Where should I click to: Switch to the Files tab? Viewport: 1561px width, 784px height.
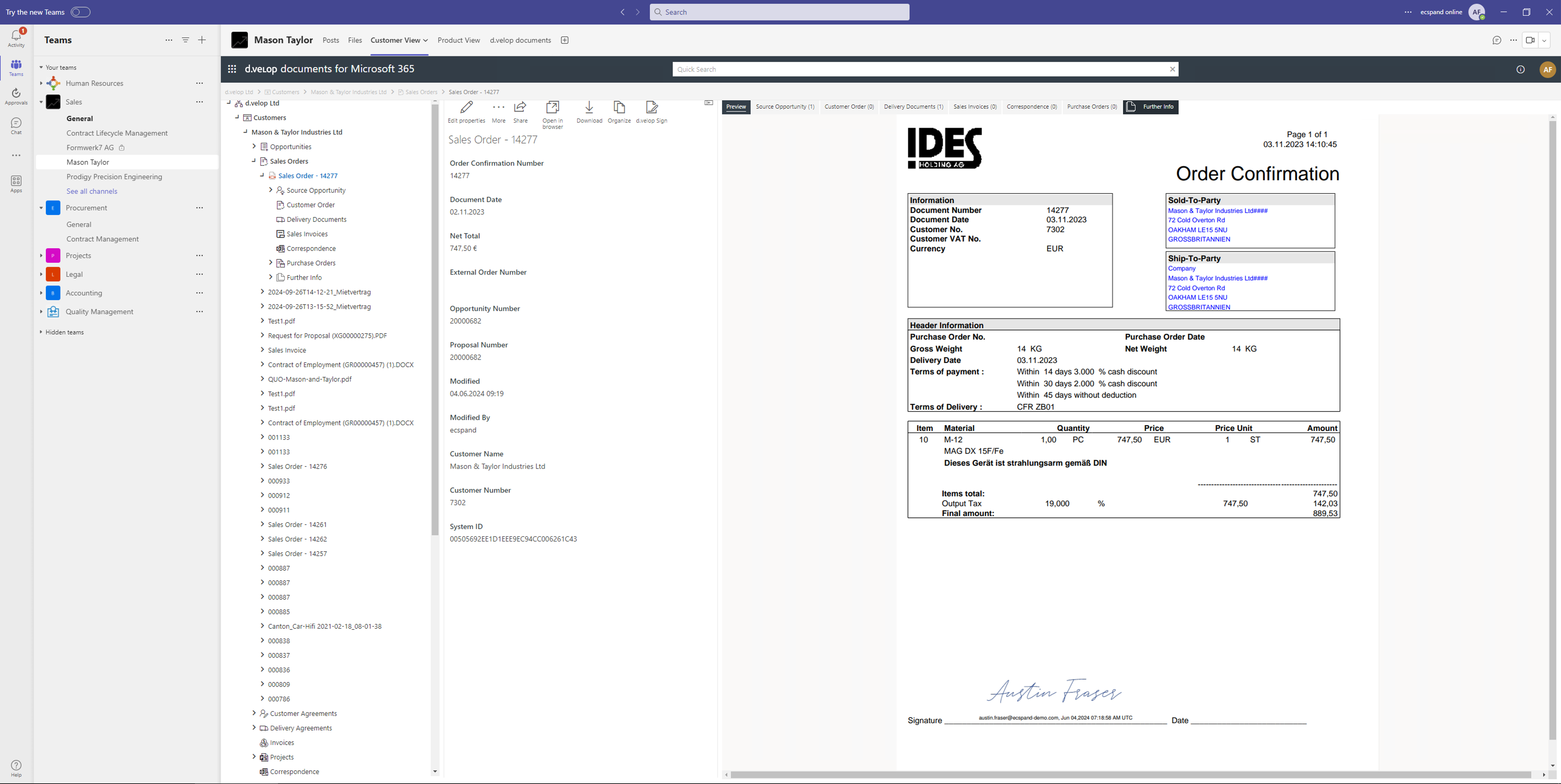coord(355,40)
